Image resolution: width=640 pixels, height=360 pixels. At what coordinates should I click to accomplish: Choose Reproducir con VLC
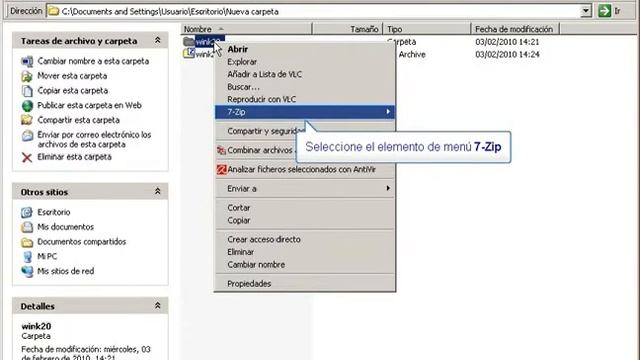pyautogui.click(x=305, y=99)
